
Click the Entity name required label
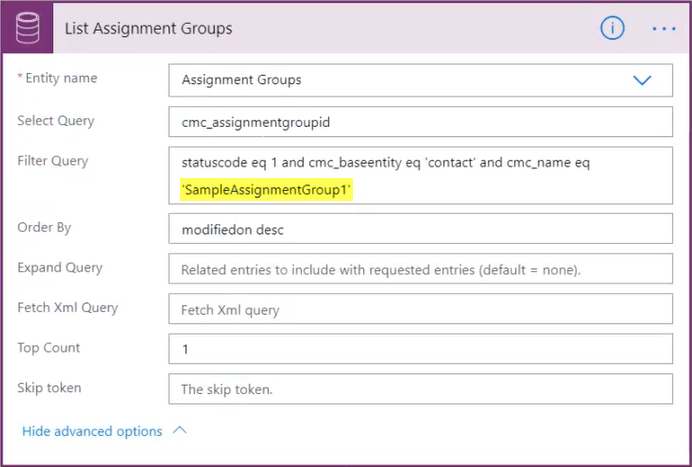coord(61,78)
